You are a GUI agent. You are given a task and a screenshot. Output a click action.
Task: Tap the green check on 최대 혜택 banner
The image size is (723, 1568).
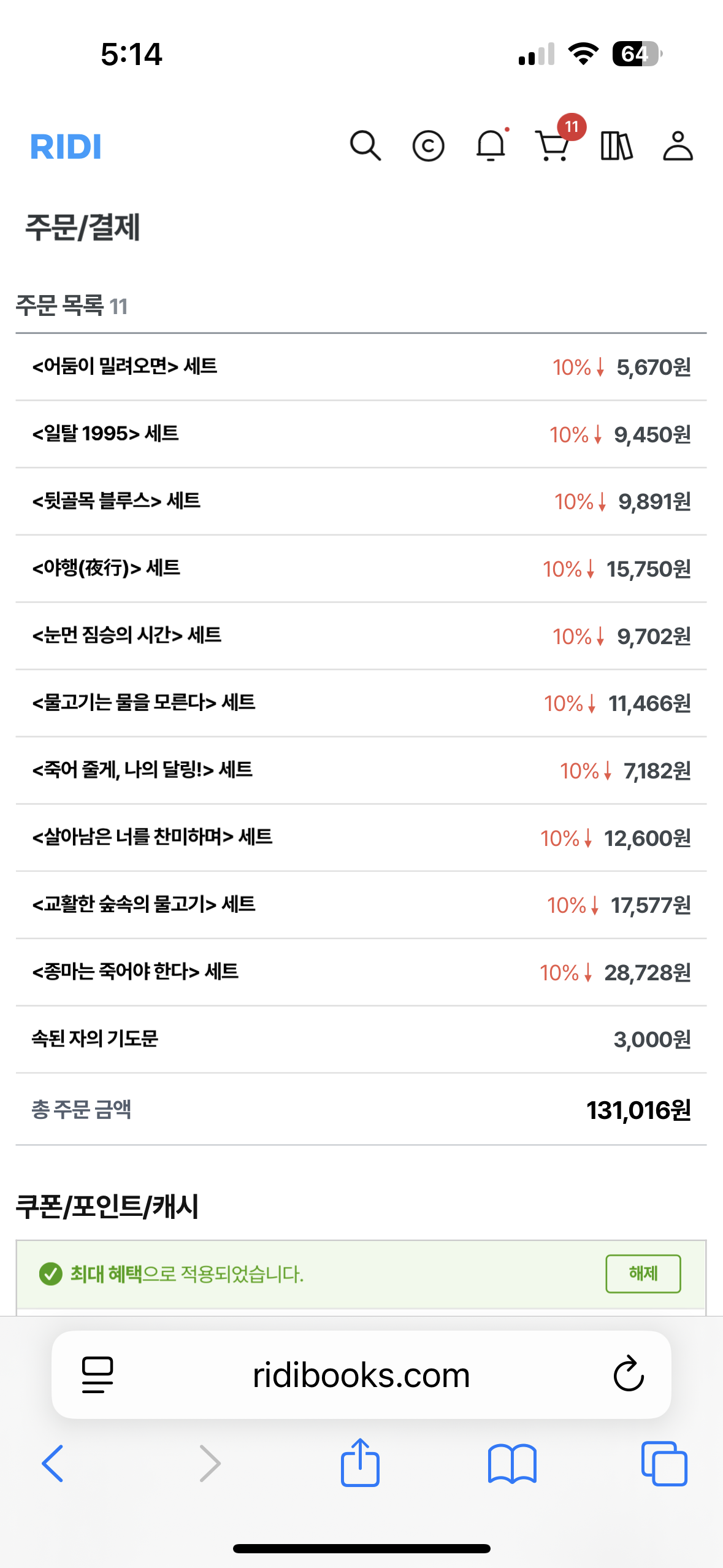pos(50,1274)
